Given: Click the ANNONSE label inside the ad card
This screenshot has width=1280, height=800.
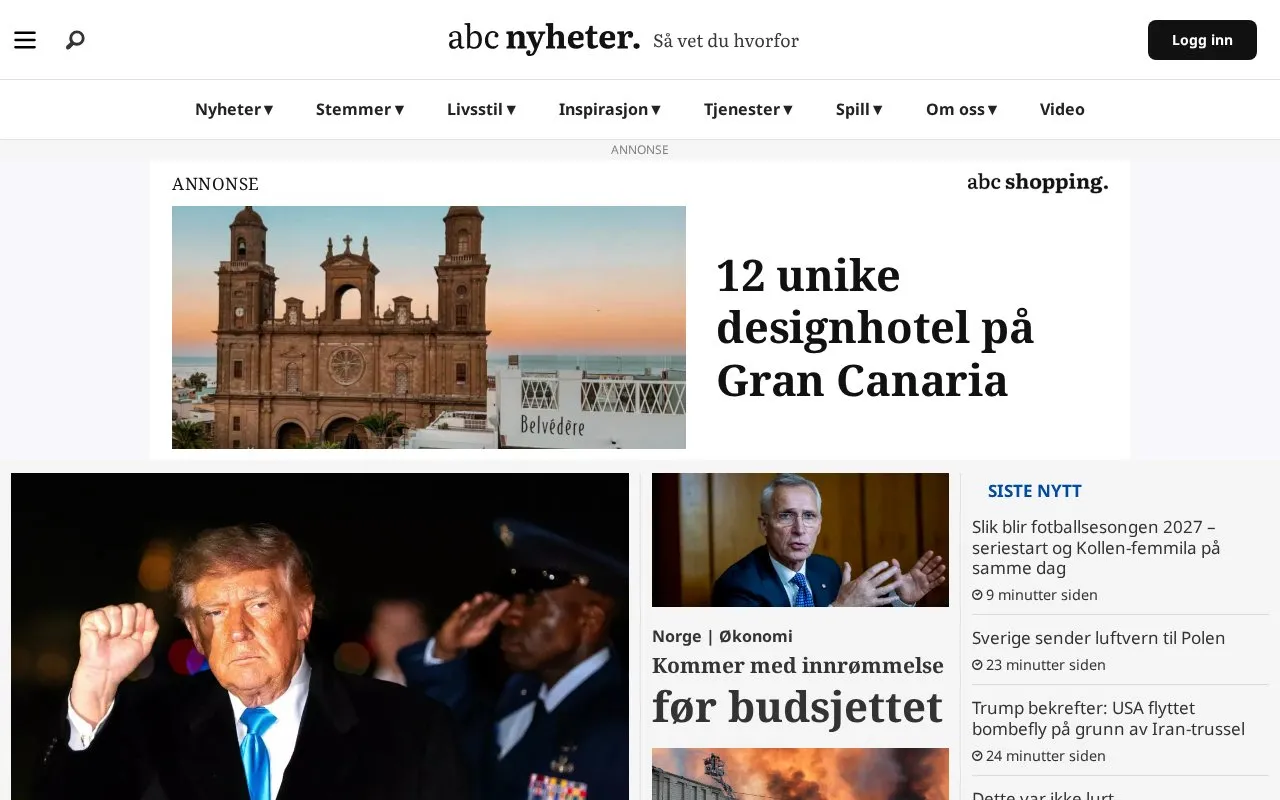Looking at the screenshot, I should 215,184.
